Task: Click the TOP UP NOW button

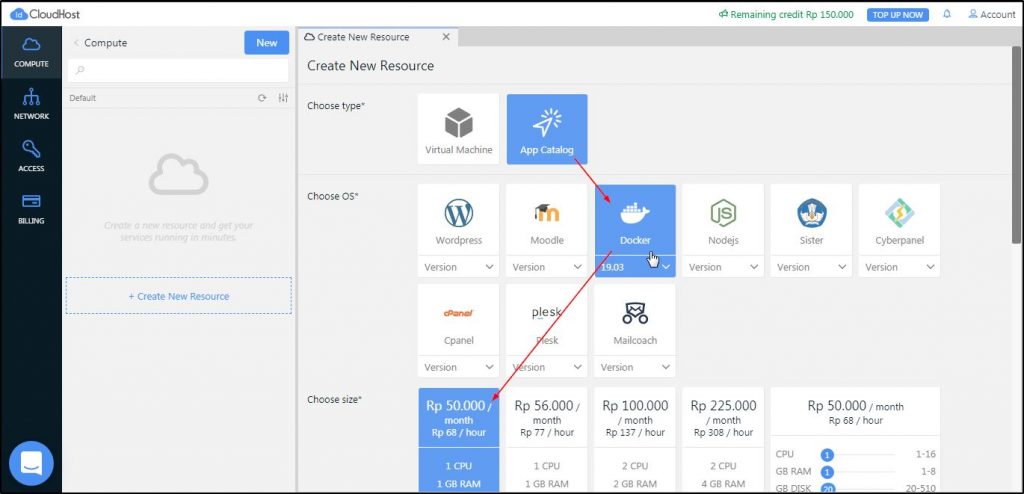Action: tap(897, 14)
